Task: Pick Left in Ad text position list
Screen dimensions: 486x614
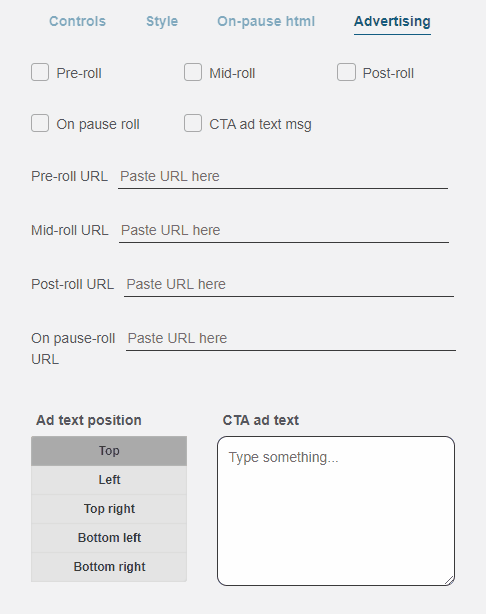Action: (109, 480)
